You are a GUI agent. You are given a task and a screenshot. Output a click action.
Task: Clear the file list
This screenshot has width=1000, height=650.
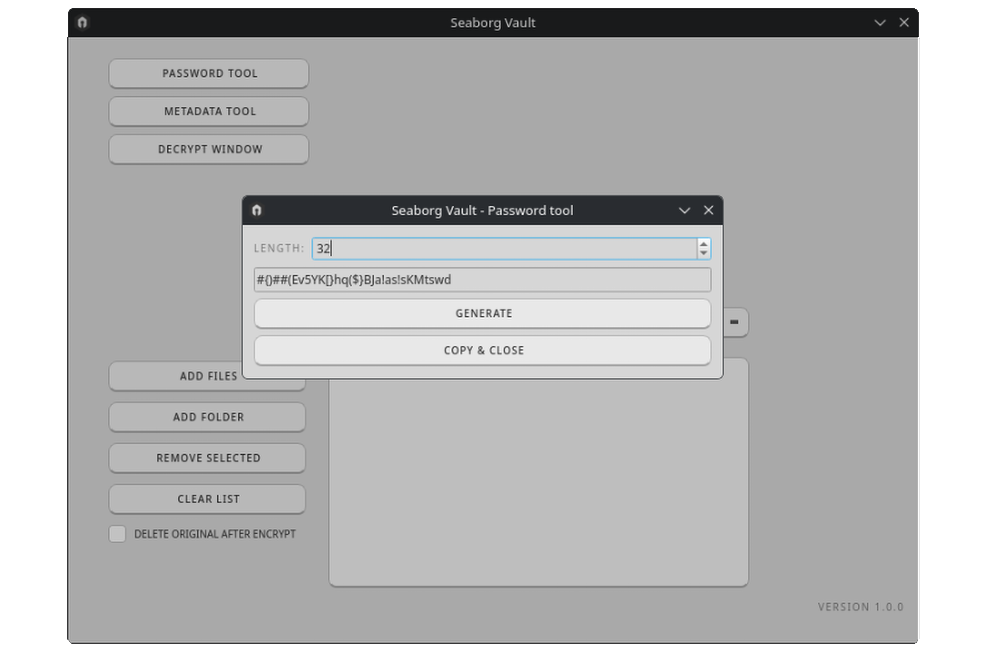point(207,499)
